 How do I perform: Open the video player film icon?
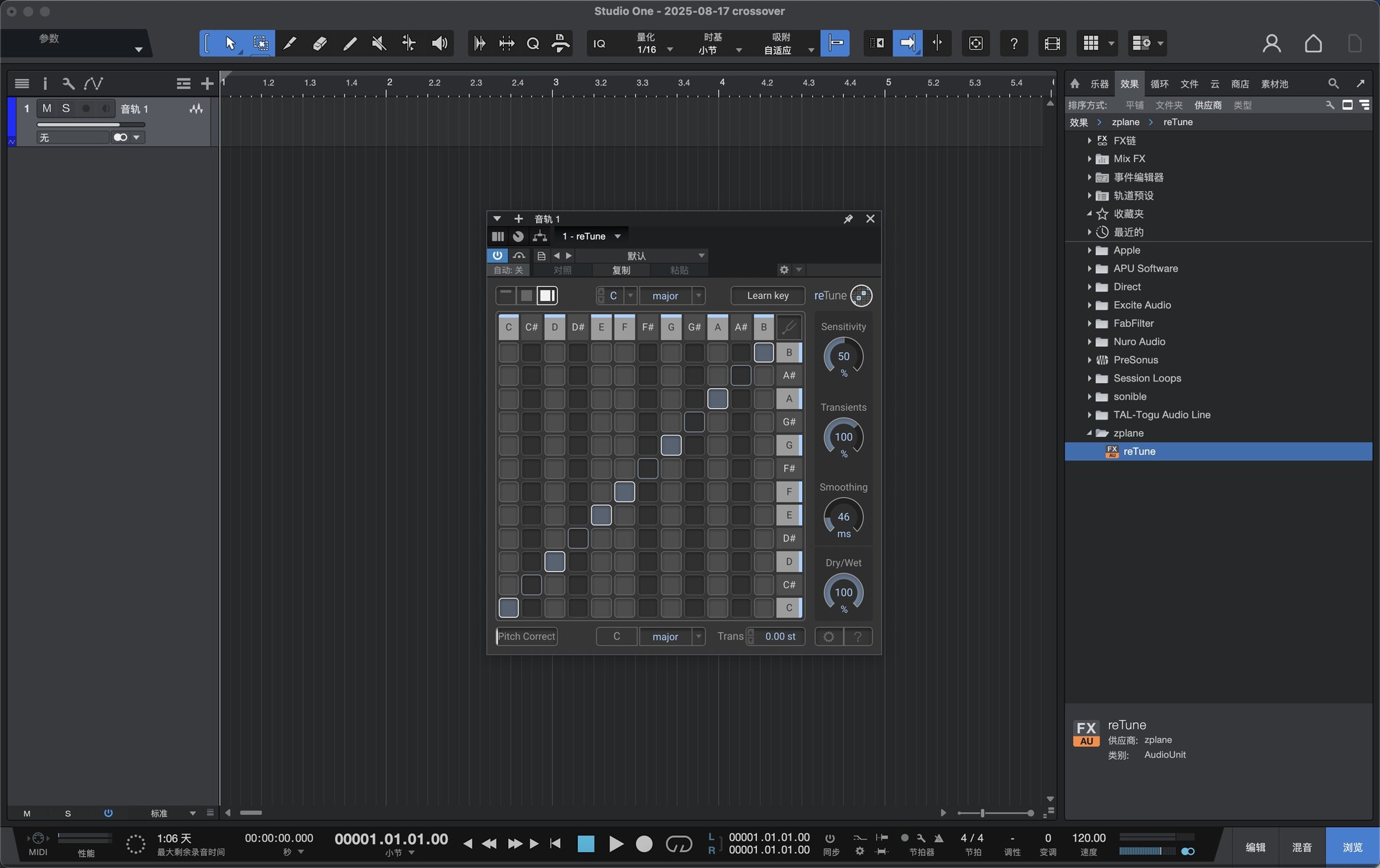tap(1052, 43)
